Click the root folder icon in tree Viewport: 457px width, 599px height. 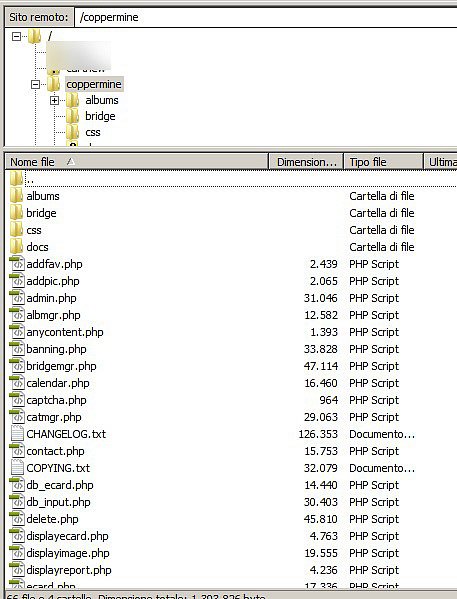pos(34,37)
